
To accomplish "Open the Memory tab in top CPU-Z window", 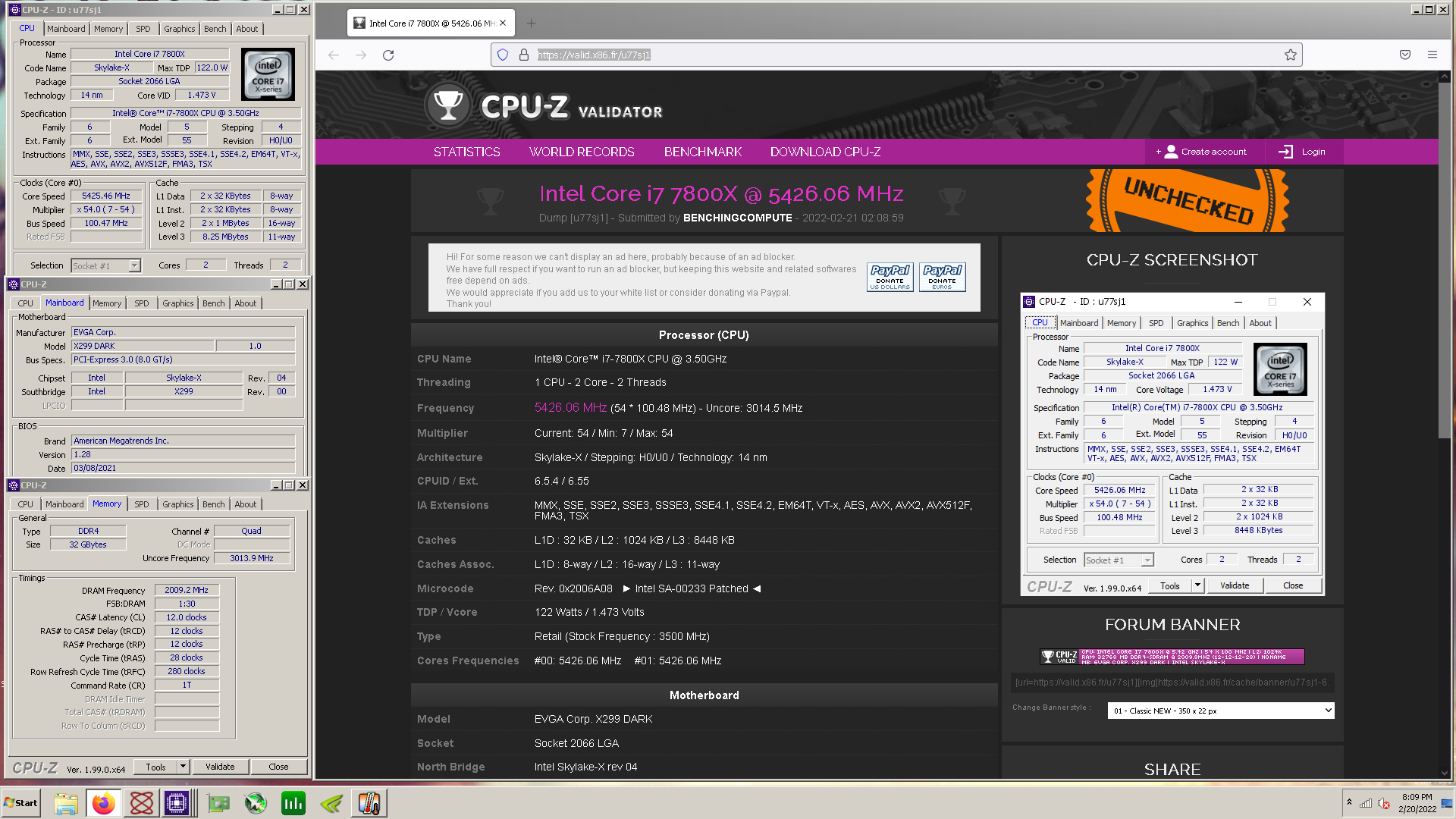I will (x=108, y=29).
